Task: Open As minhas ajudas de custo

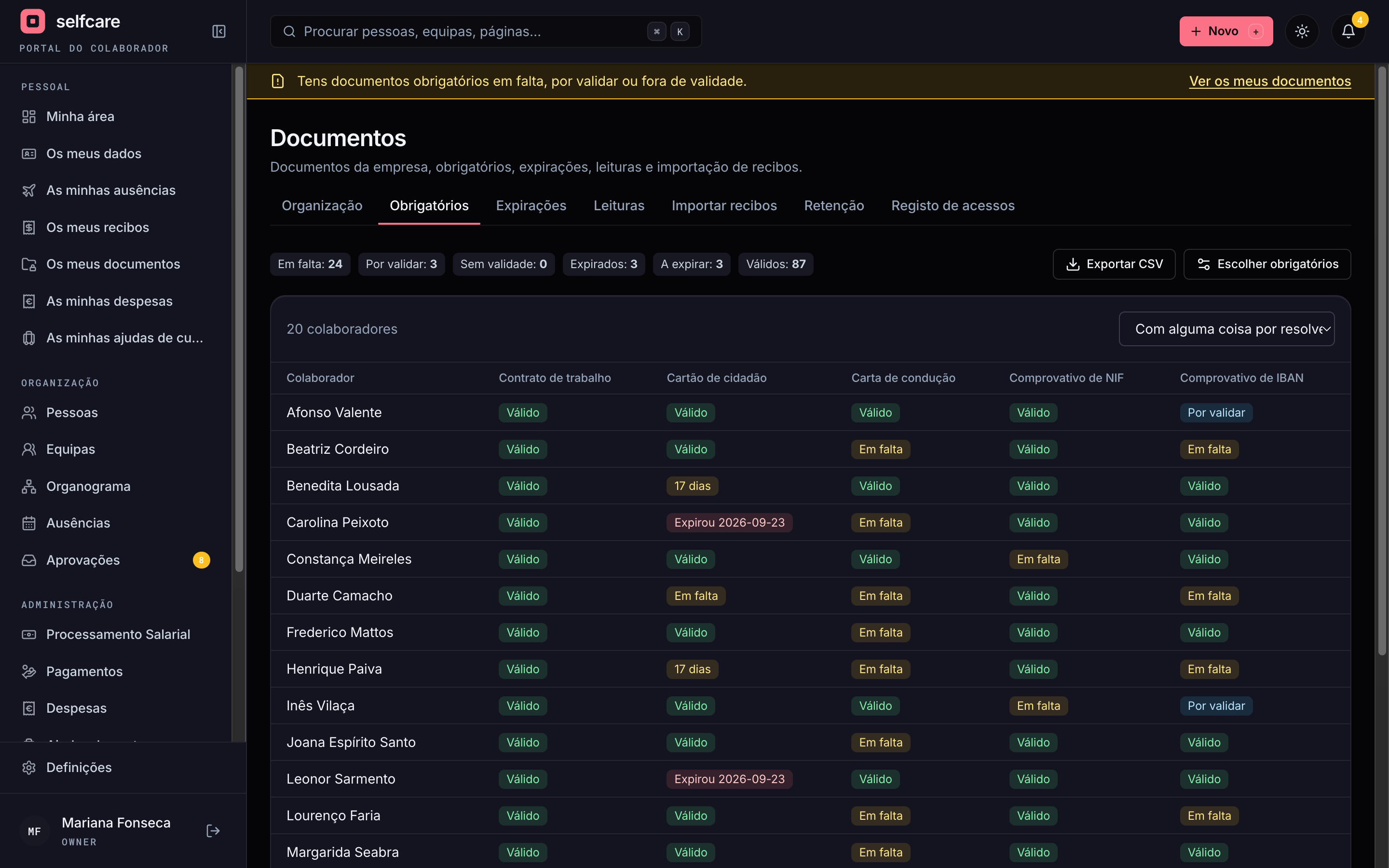Action: pos(115,338)
